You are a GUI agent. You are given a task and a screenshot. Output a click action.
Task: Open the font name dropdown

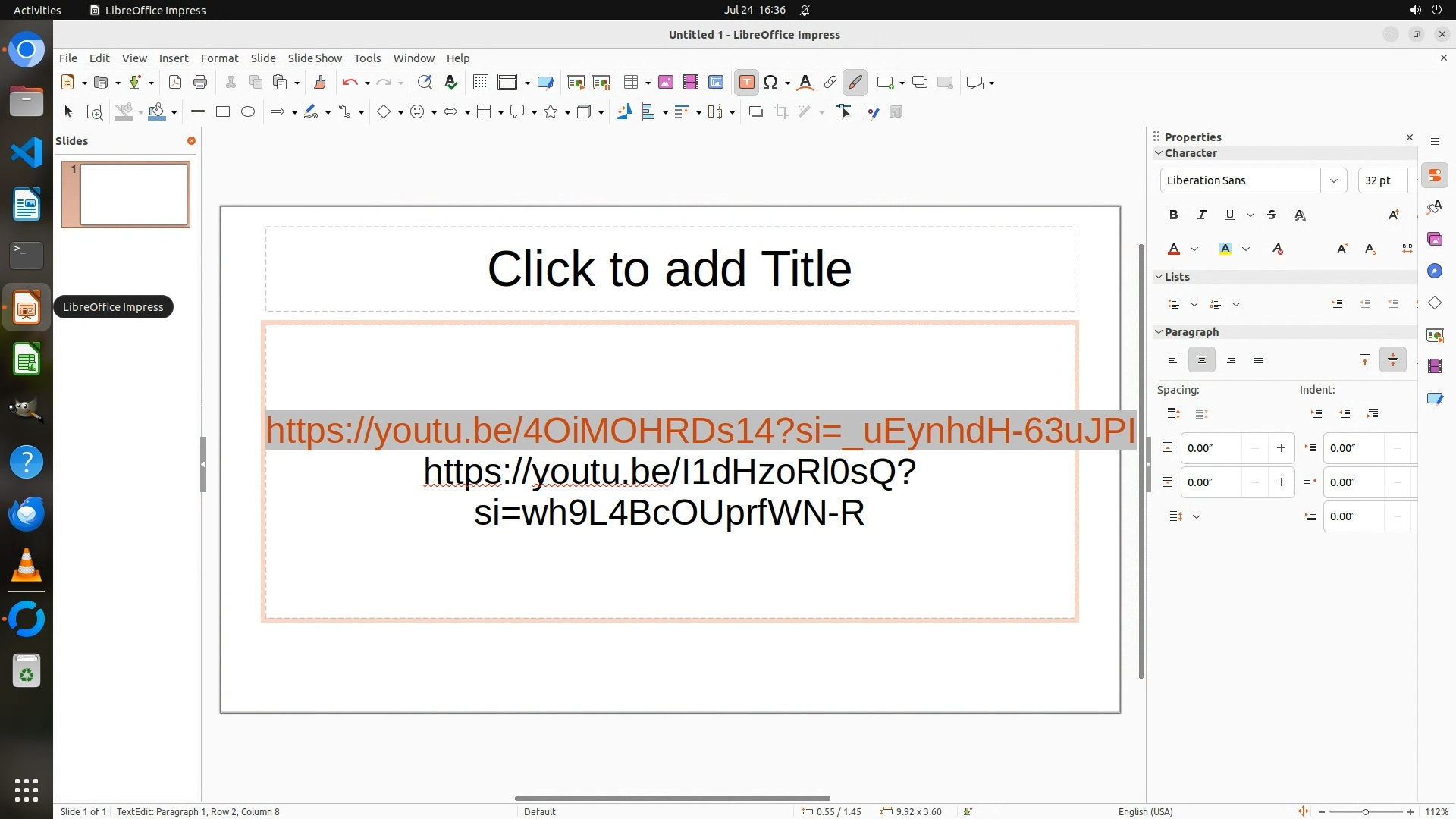(x=1333, y=180)
